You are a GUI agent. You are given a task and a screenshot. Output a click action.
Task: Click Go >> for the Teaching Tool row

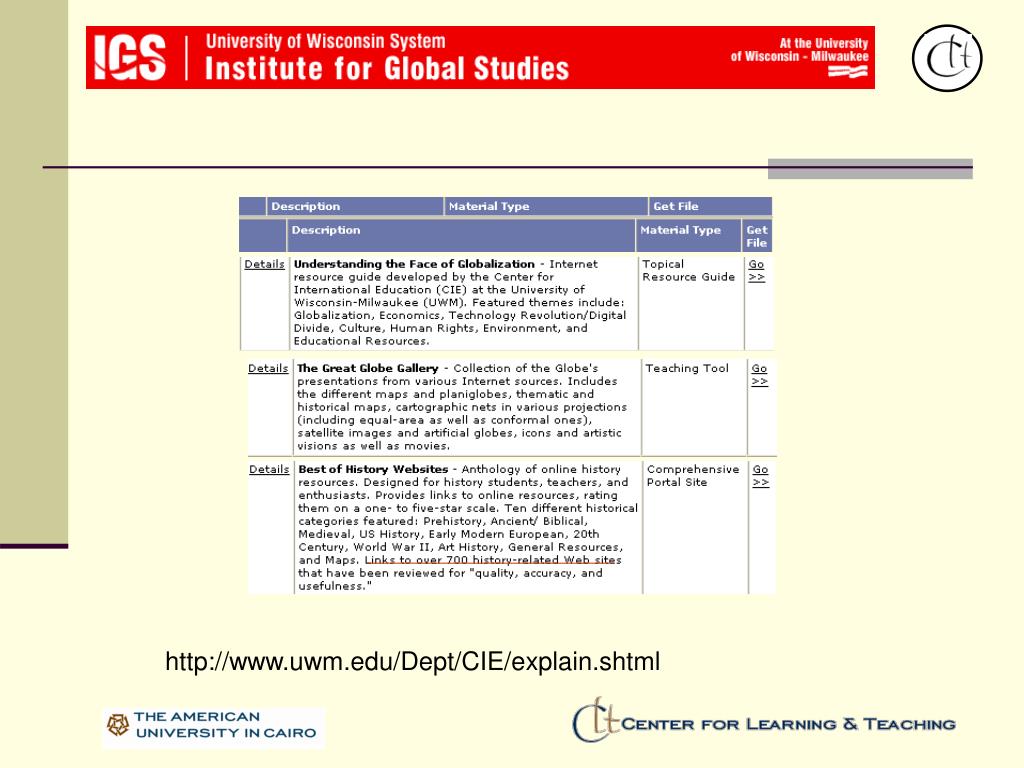point(760,375)
